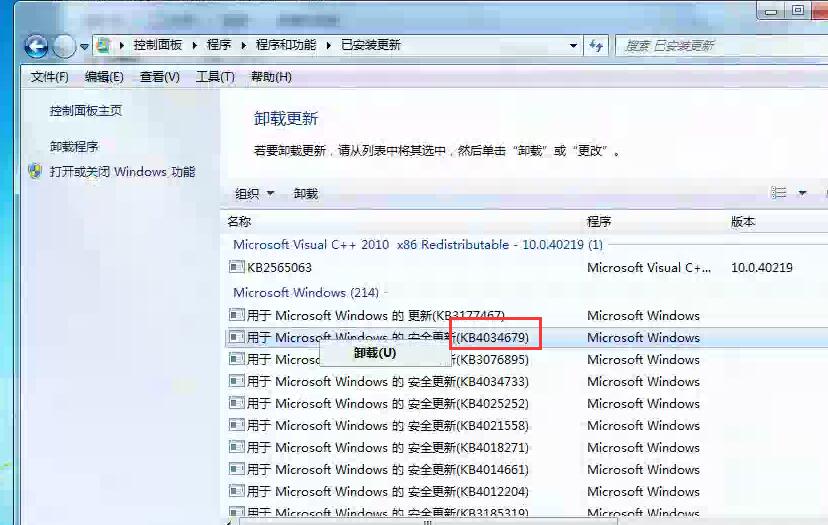
Task: Sort by the 名称 column header
Action: coord(239,222)
